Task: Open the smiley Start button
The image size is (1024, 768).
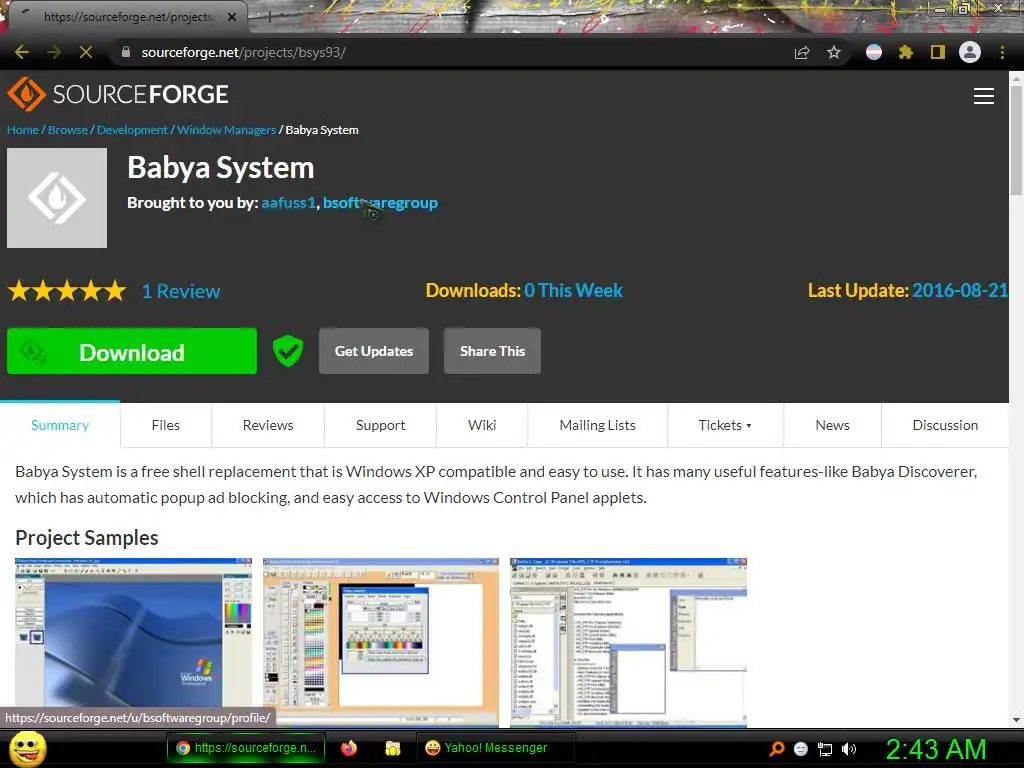Action: 27,748
